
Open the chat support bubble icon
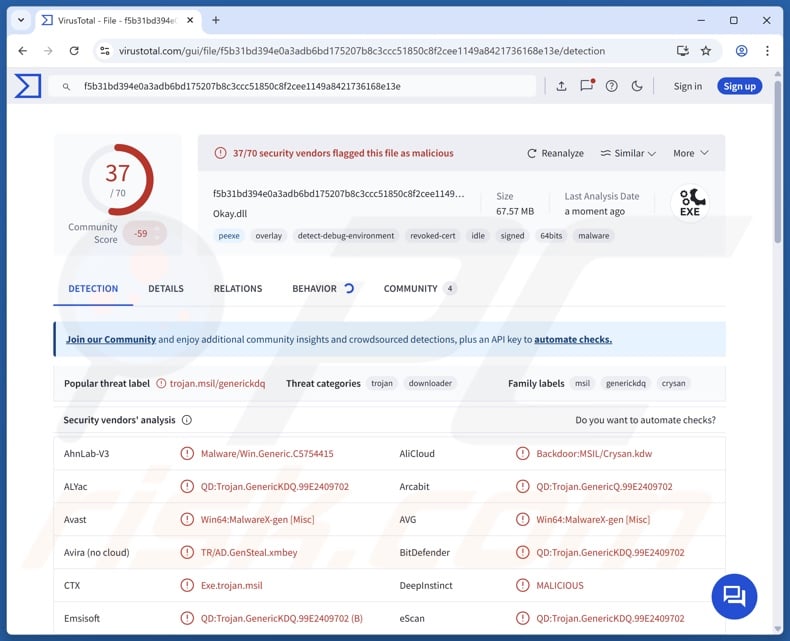click(734, 596)
